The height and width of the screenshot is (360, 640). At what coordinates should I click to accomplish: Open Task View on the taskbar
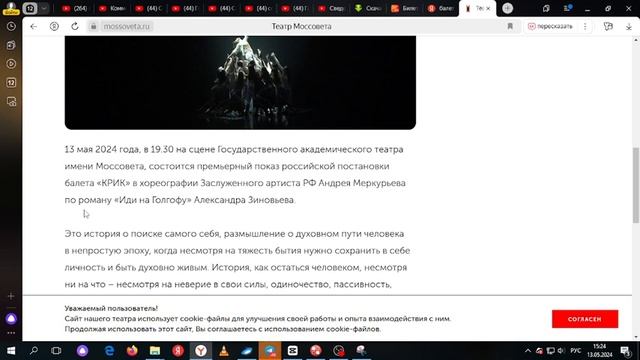coord(56,351)
